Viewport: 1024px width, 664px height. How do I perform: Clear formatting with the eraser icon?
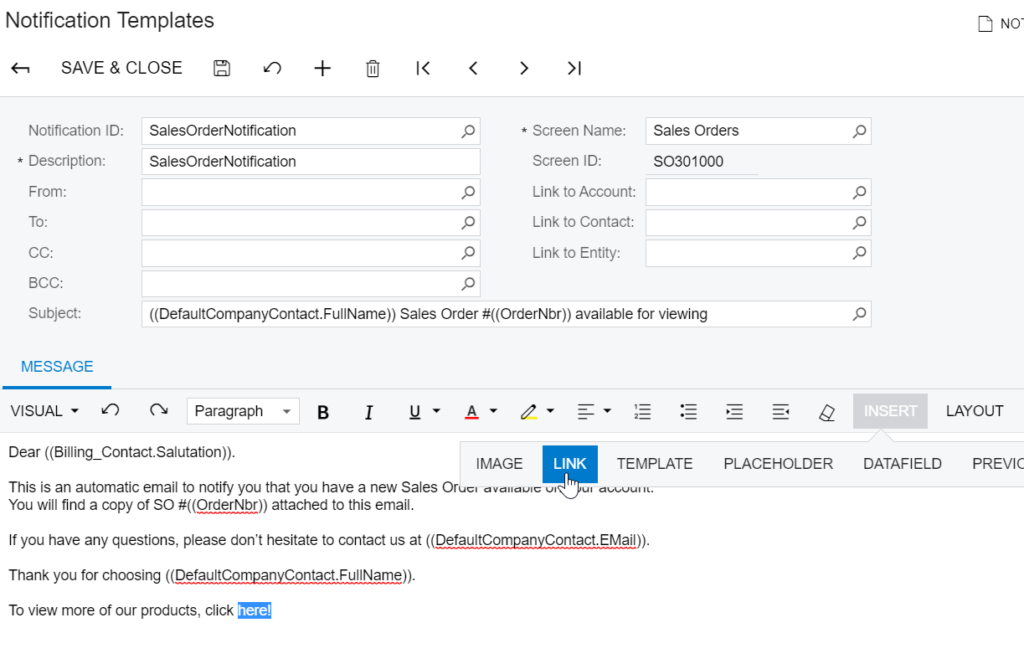tap(826, 411)
